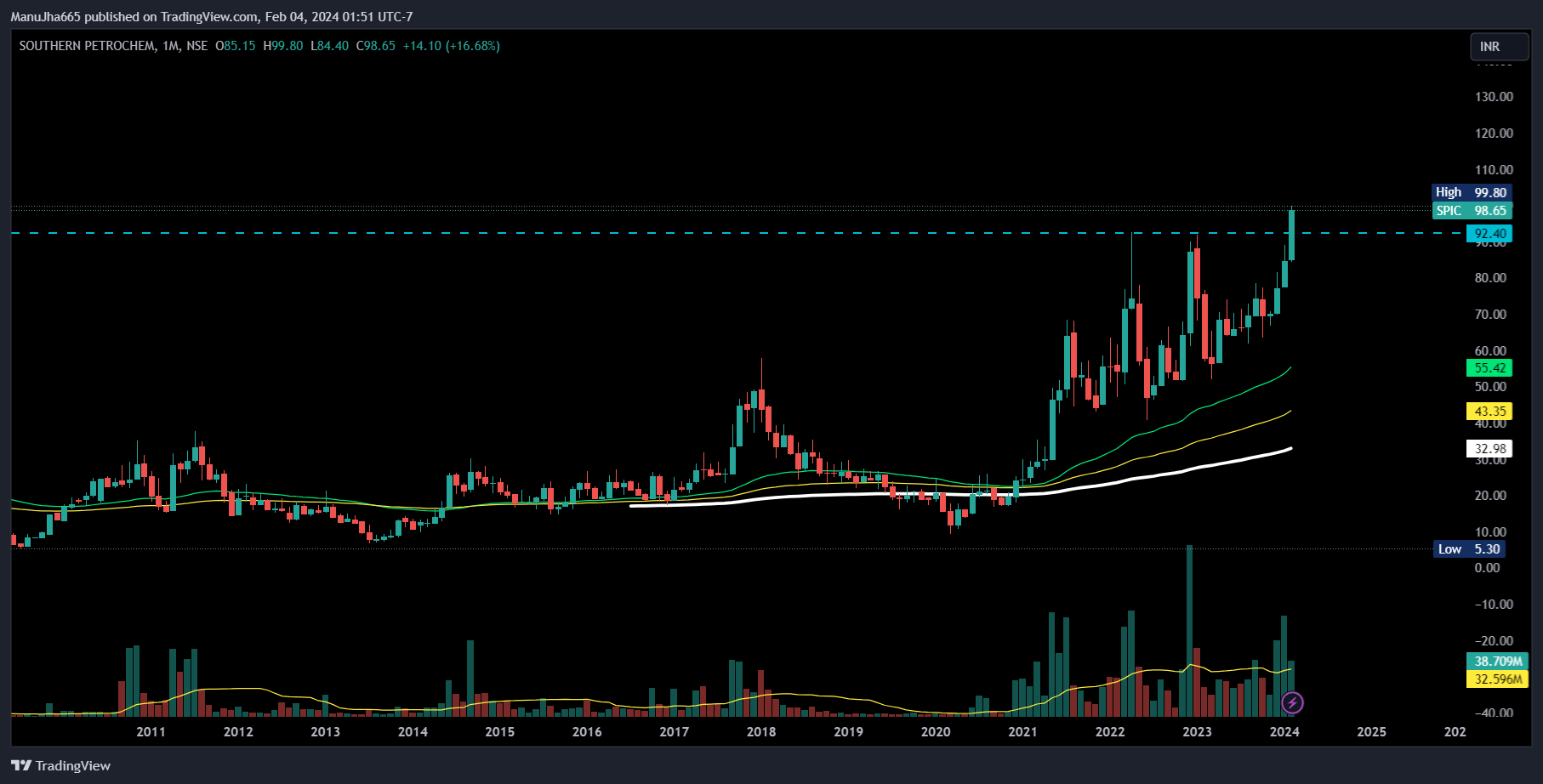The width and height of the screenshot is (1543, 784).
Task: Click the 2011 label on time axis
Action: (x=151, y=732)
